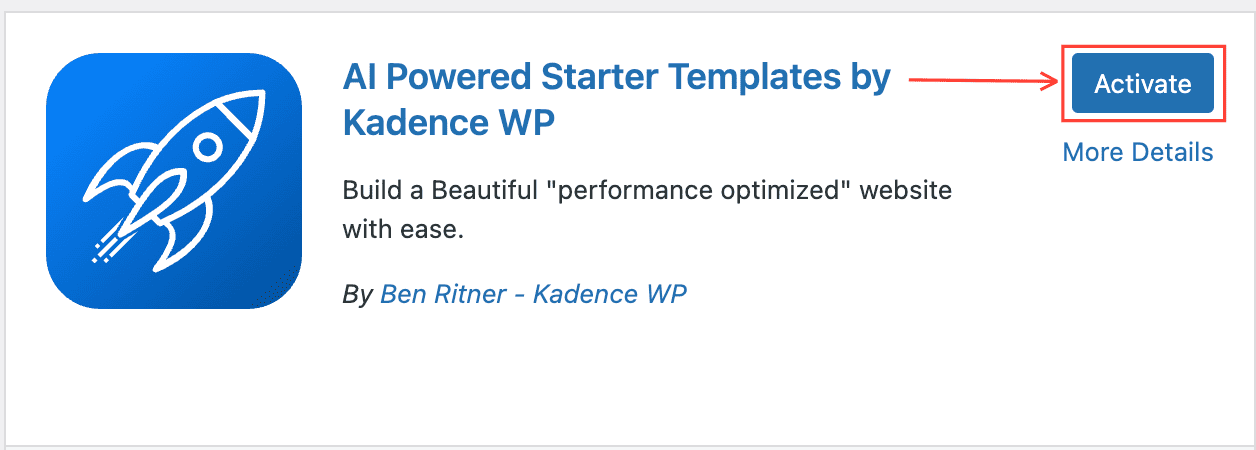
Task: Click the Activate button
Action: [1142, 84]
